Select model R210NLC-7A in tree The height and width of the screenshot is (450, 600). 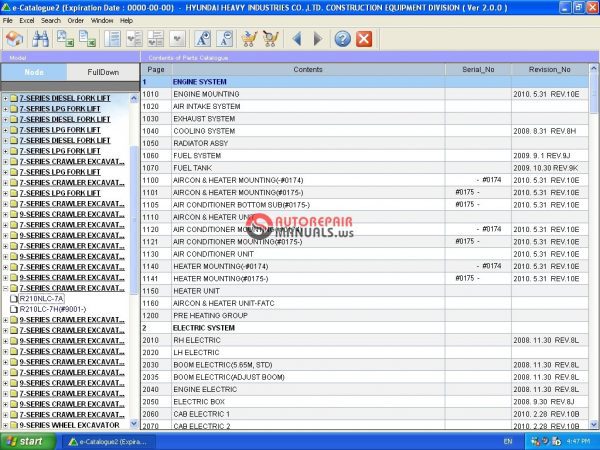point(41,299)
